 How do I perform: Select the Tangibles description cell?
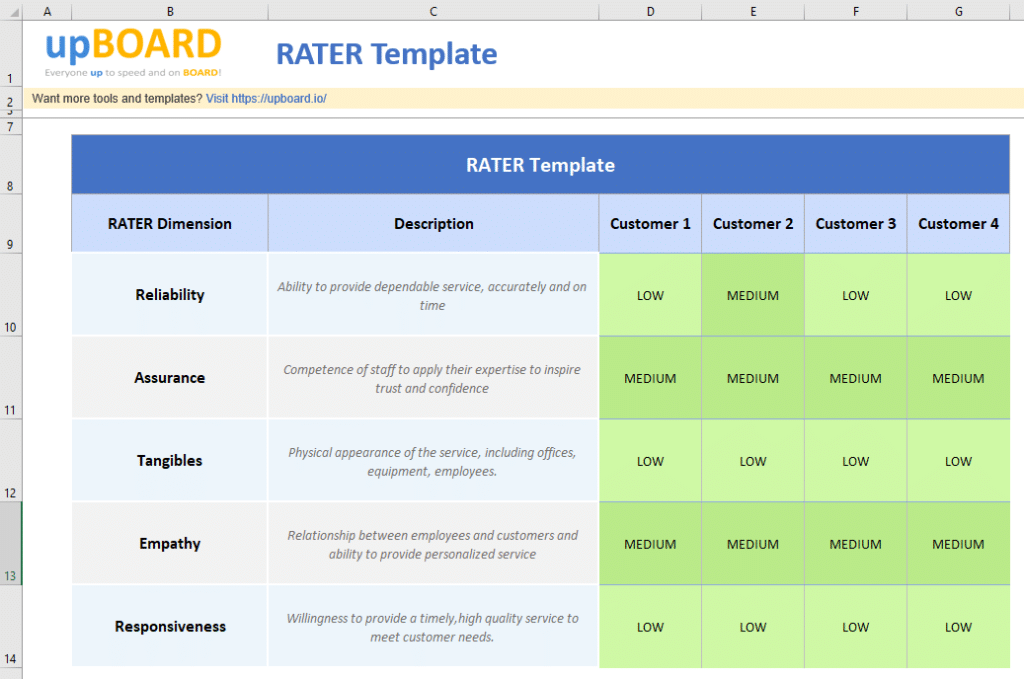point(433,460)
